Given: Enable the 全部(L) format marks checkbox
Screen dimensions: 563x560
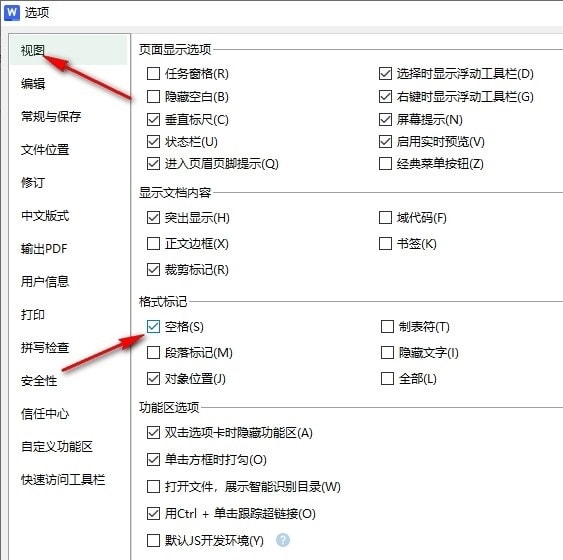Looking at the screenshot, I should pos(387,378).
